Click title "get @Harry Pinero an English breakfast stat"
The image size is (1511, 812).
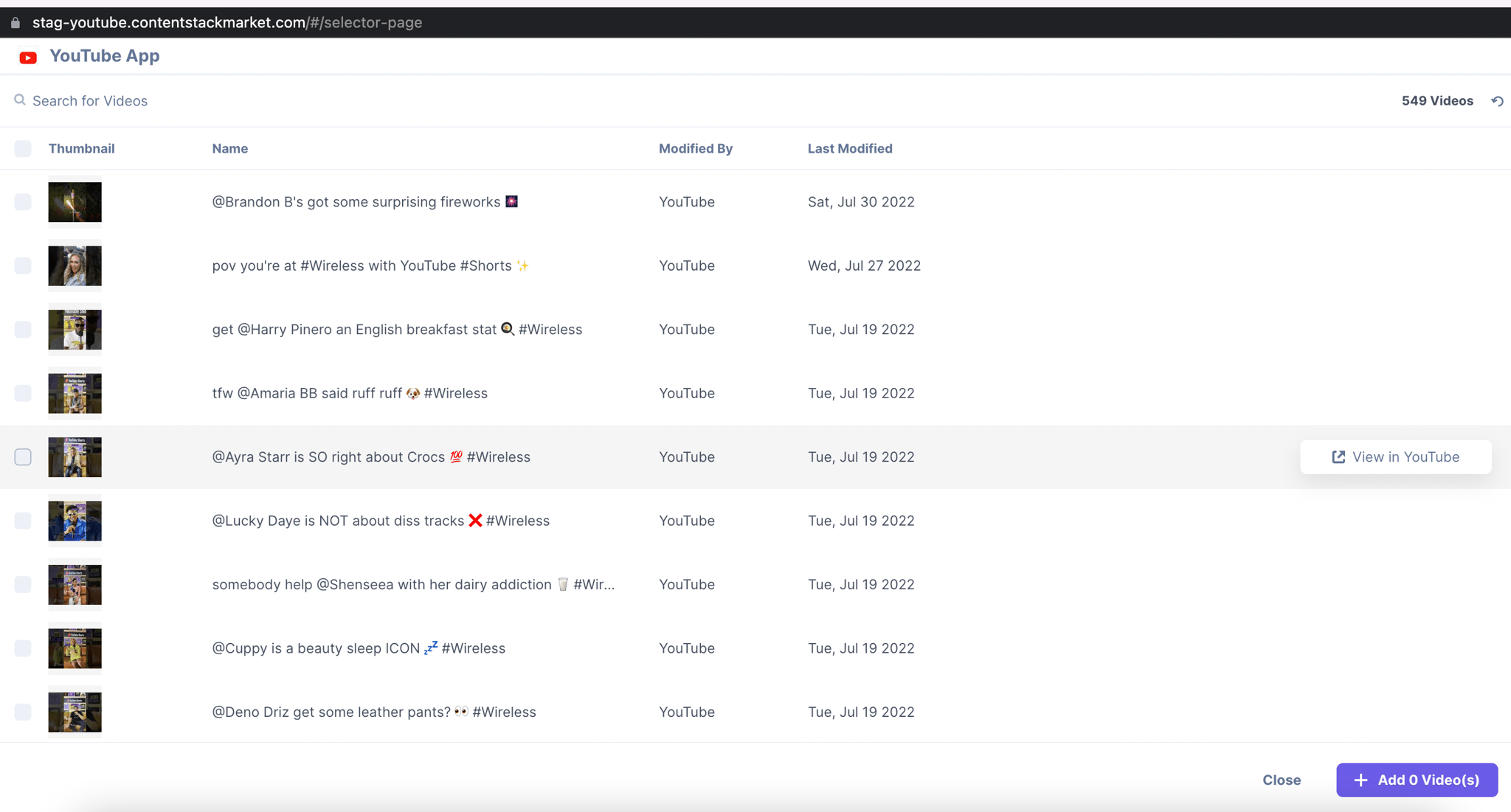(354, 330)
